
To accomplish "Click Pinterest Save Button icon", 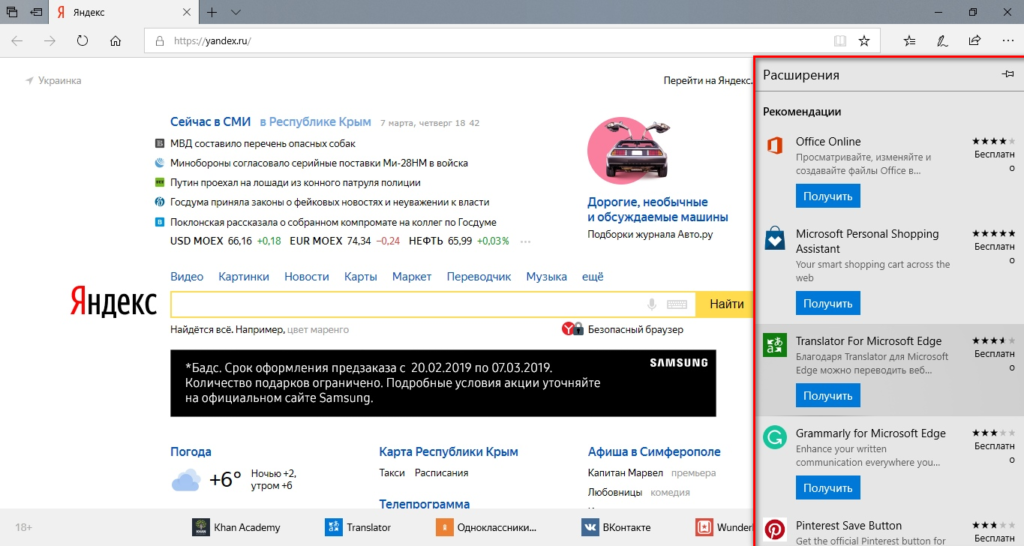I will pos(775,529).
